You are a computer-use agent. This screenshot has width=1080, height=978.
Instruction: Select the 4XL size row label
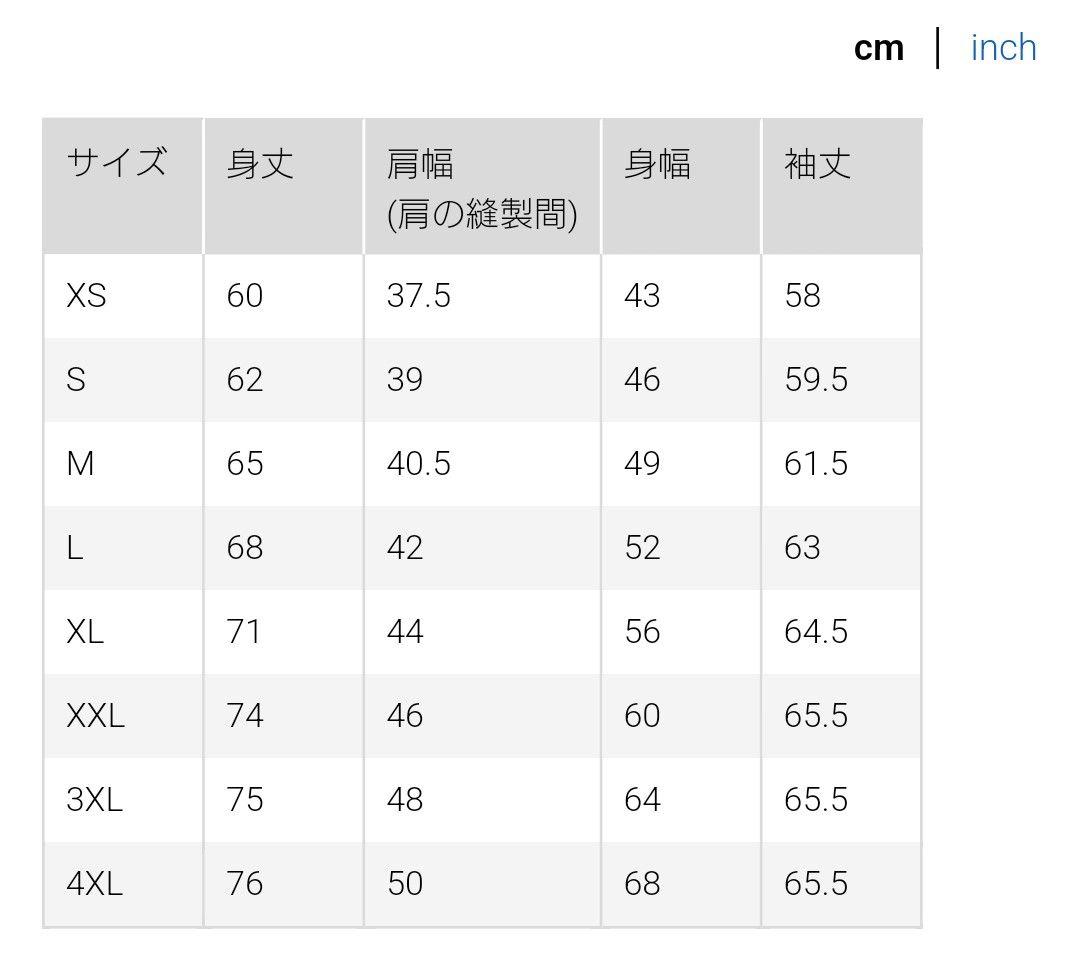tap(94, 884)
